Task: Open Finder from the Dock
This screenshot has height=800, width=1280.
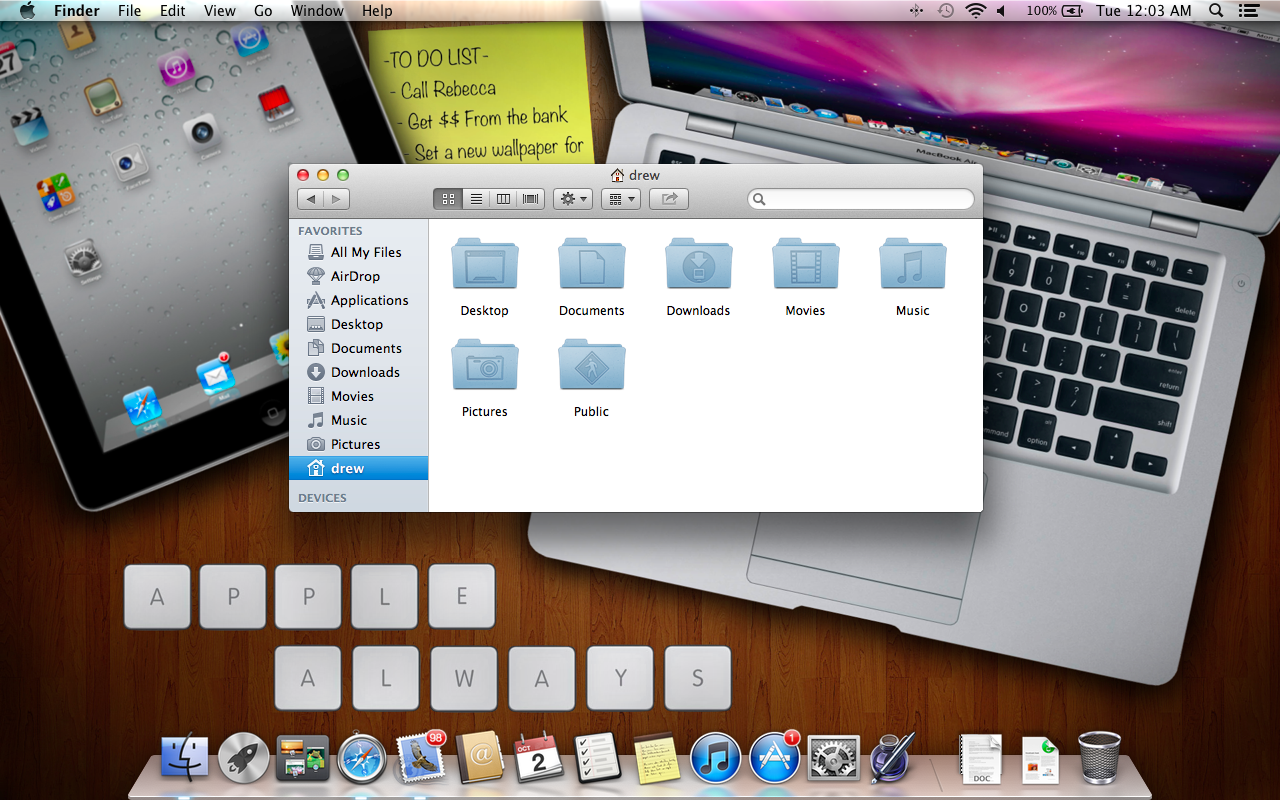Action: tap(185, 757)
